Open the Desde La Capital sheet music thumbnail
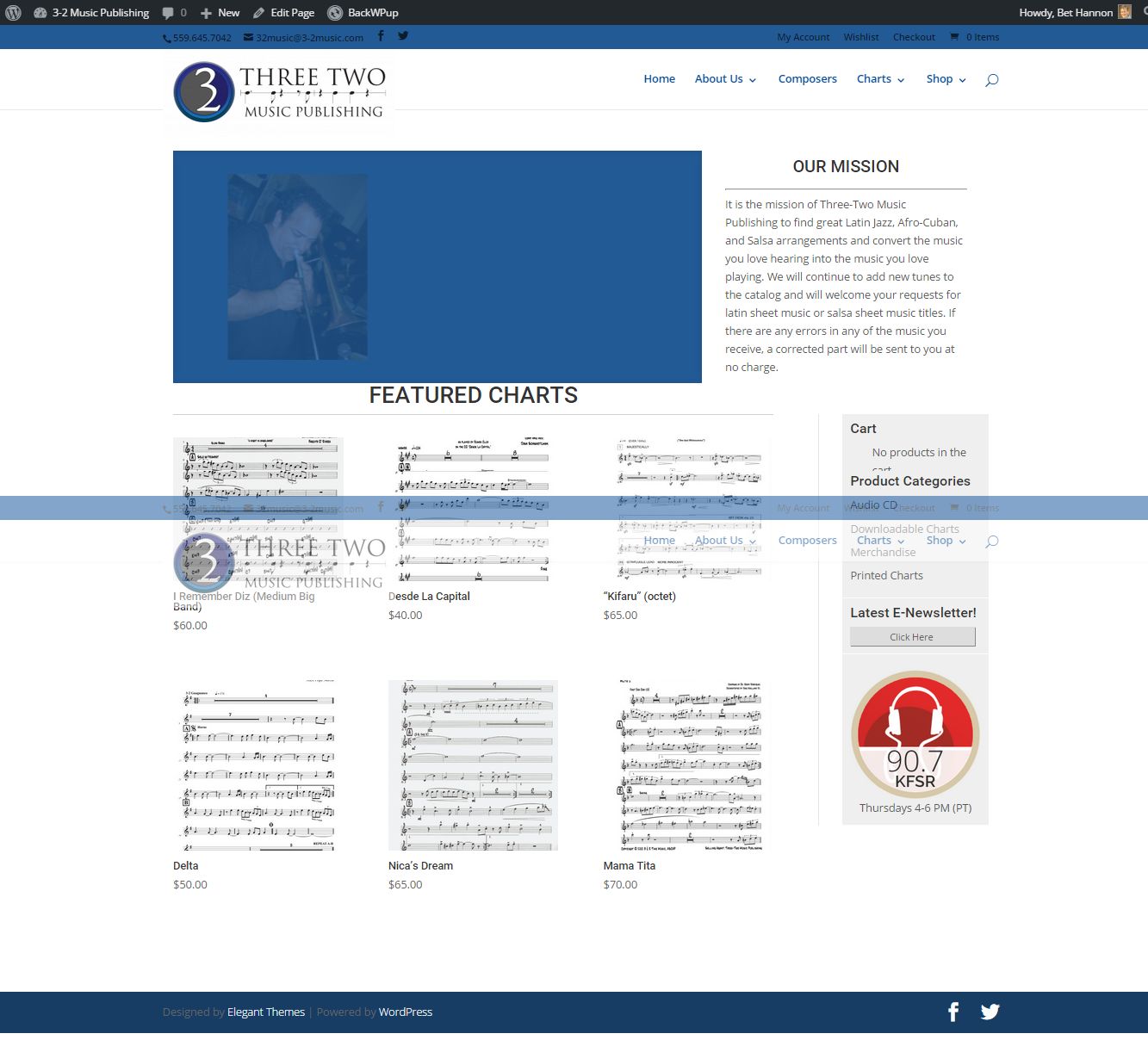Image resolution: width=1148 pixels, height=1046 pixels. click(474, 510)
